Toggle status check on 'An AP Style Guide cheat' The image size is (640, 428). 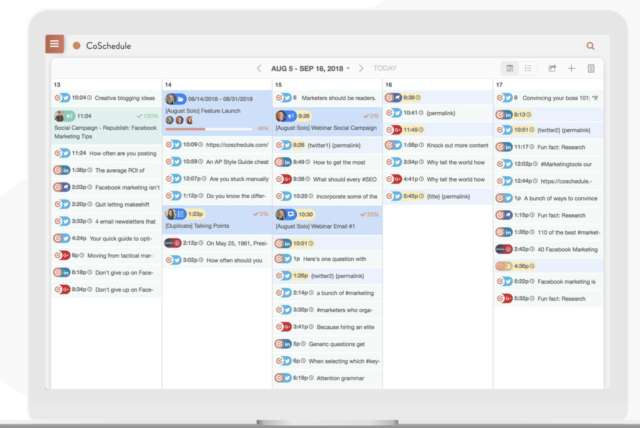pyautogui.click(x=169, y=162)
